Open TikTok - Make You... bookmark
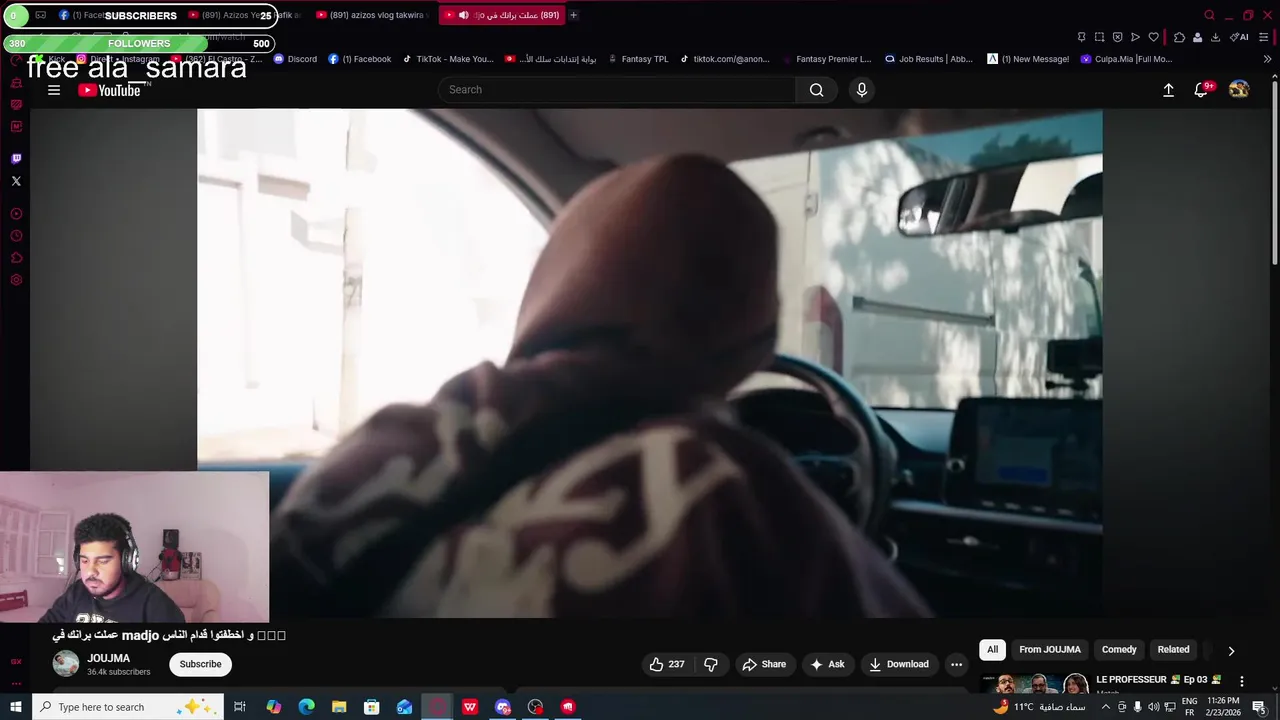1280x720 pixels. click(x=448, y=59)
